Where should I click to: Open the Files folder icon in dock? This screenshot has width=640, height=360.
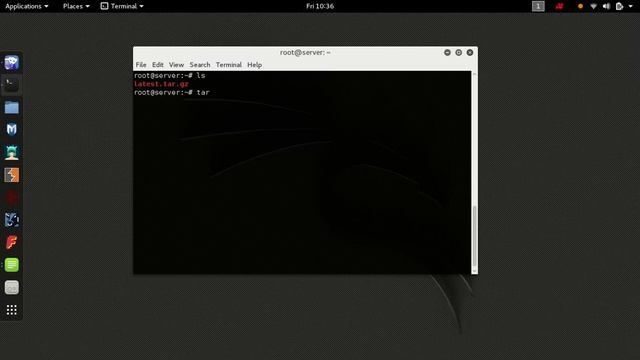coord(11,107)
